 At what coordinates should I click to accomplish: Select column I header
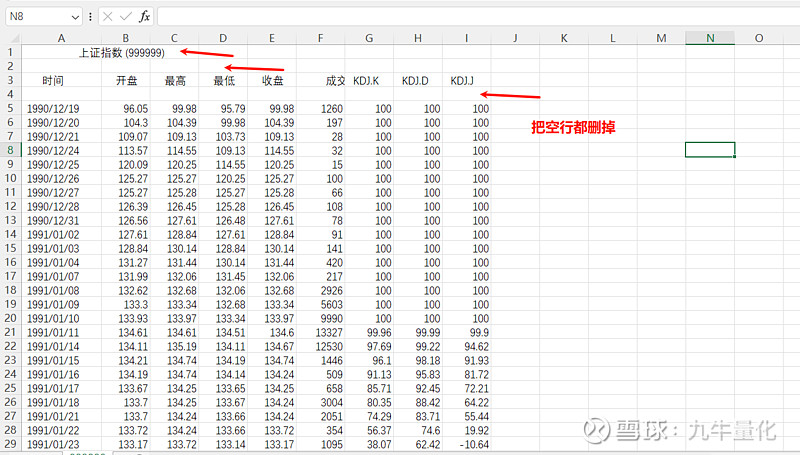pos(466,38)
